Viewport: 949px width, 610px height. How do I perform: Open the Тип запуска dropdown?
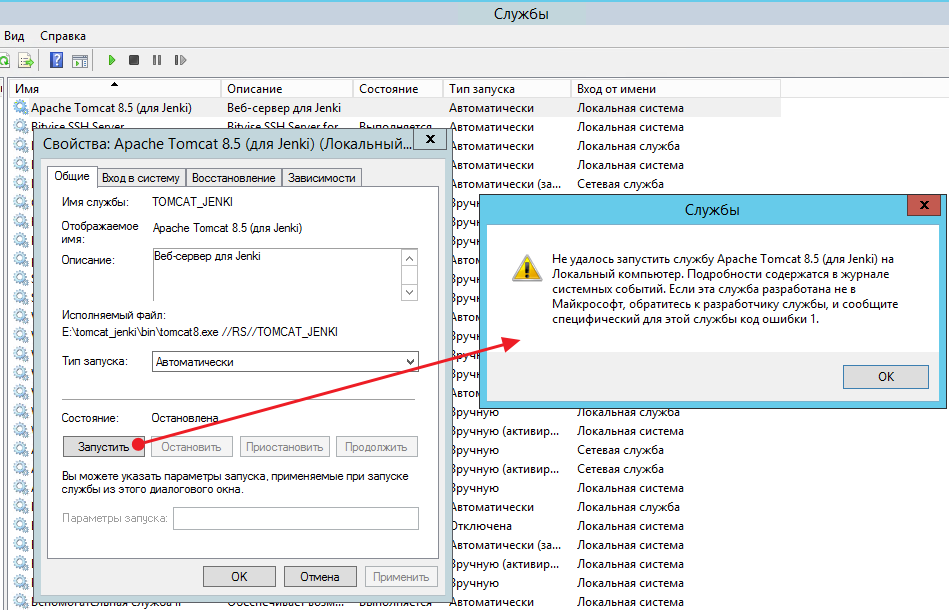[x=285, y=362]
